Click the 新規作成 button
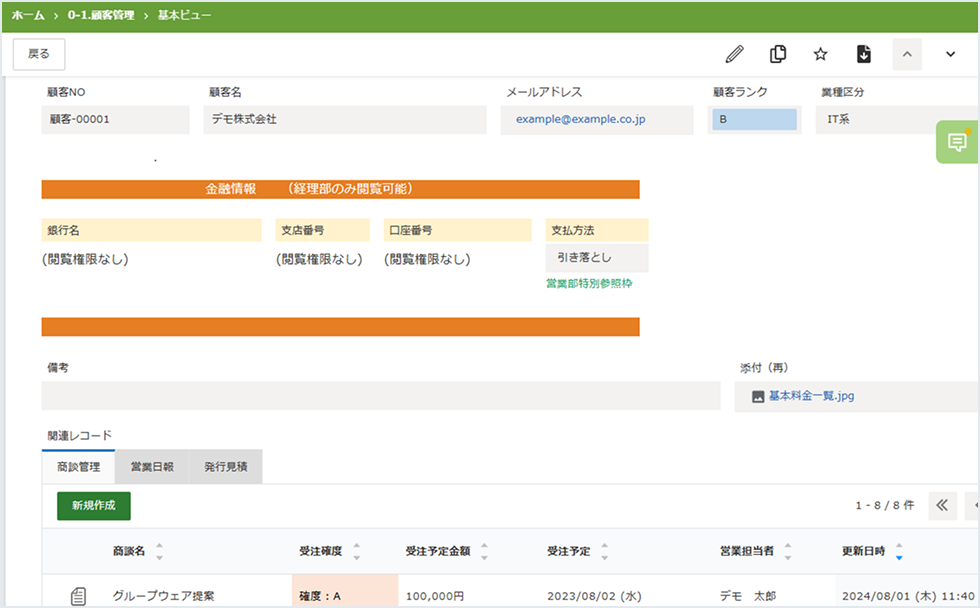This screenshot has height=608, width=980. (x=94, y=506)
